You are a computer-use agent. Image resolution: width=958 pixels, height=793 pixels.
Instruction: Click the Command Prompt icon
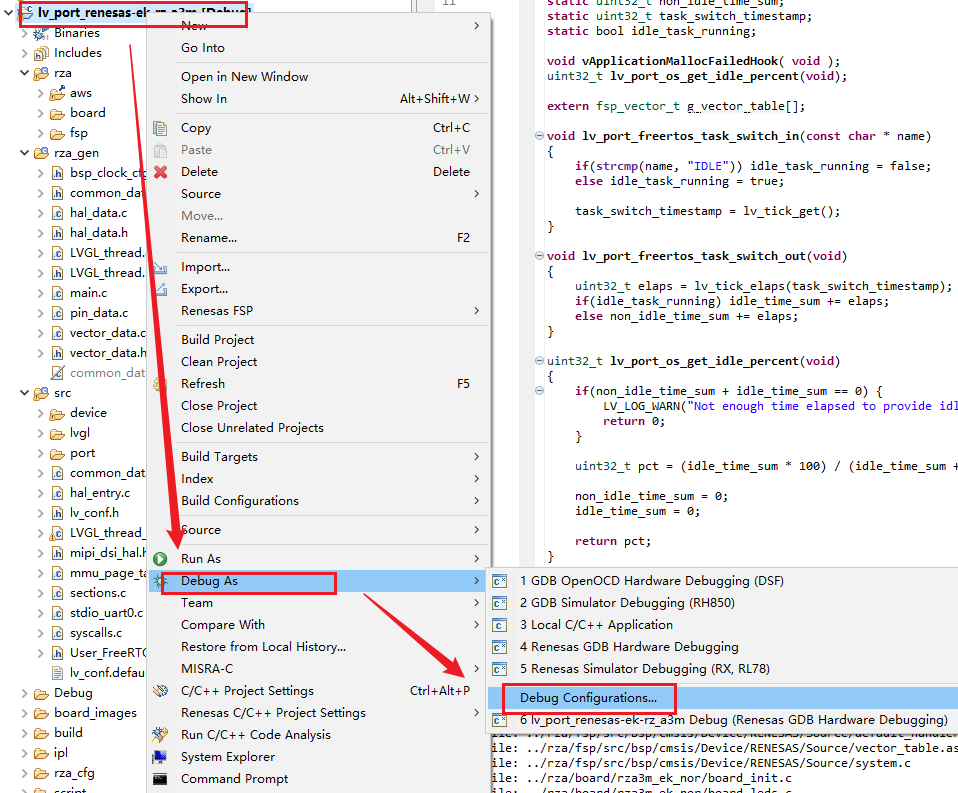click(160, 779)
